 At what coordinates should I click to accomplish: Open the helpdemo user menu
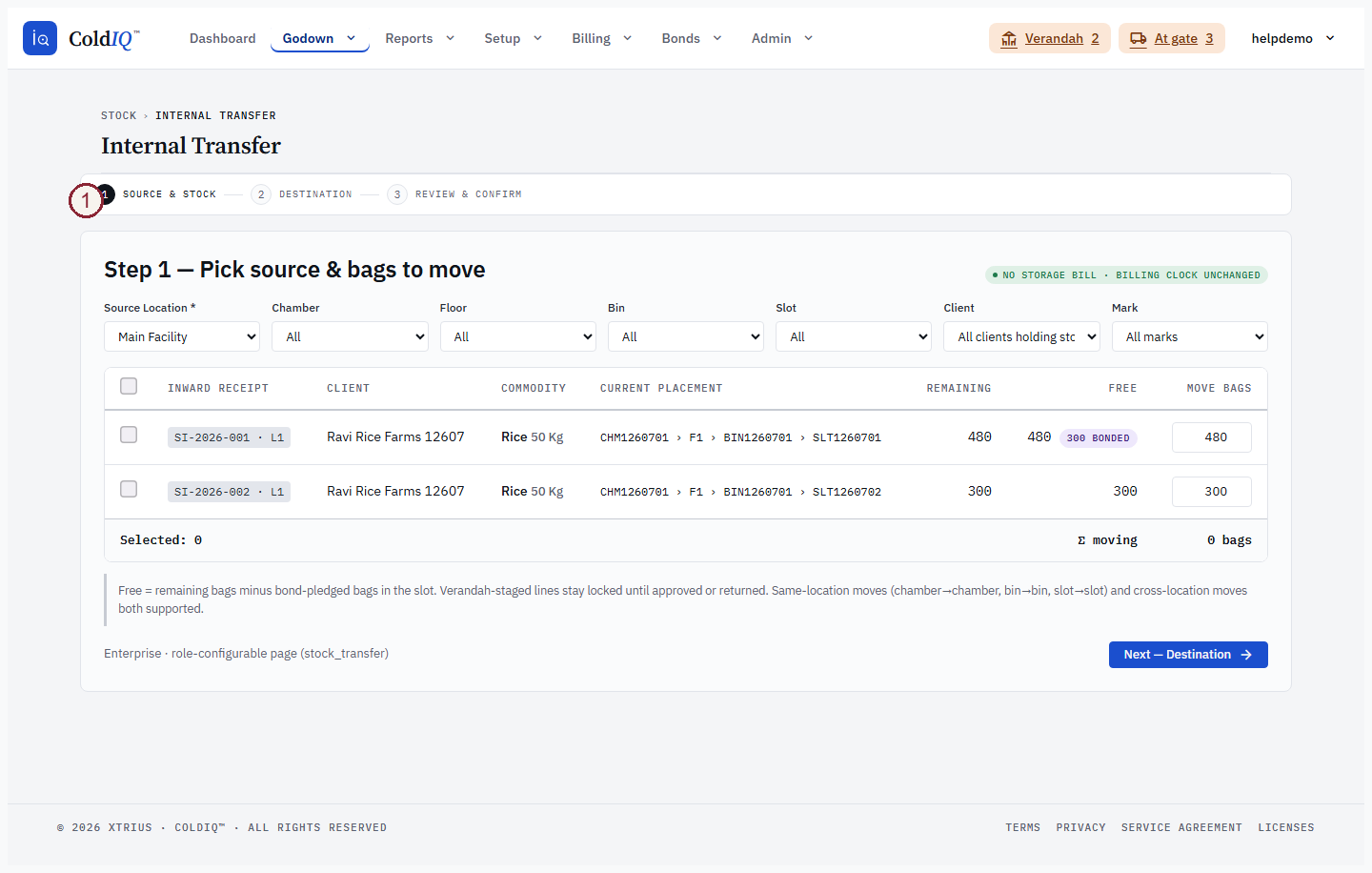(x=1293, y=38)
